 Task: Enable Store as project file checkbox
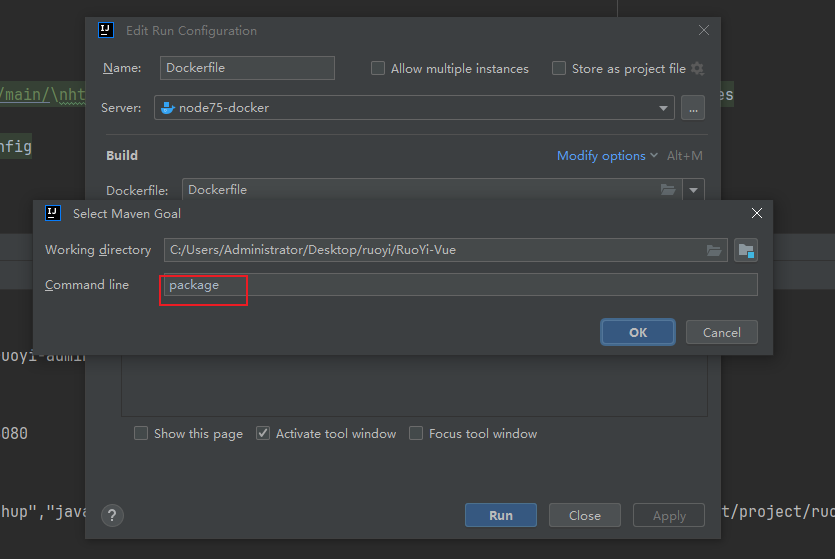[559, 68]
